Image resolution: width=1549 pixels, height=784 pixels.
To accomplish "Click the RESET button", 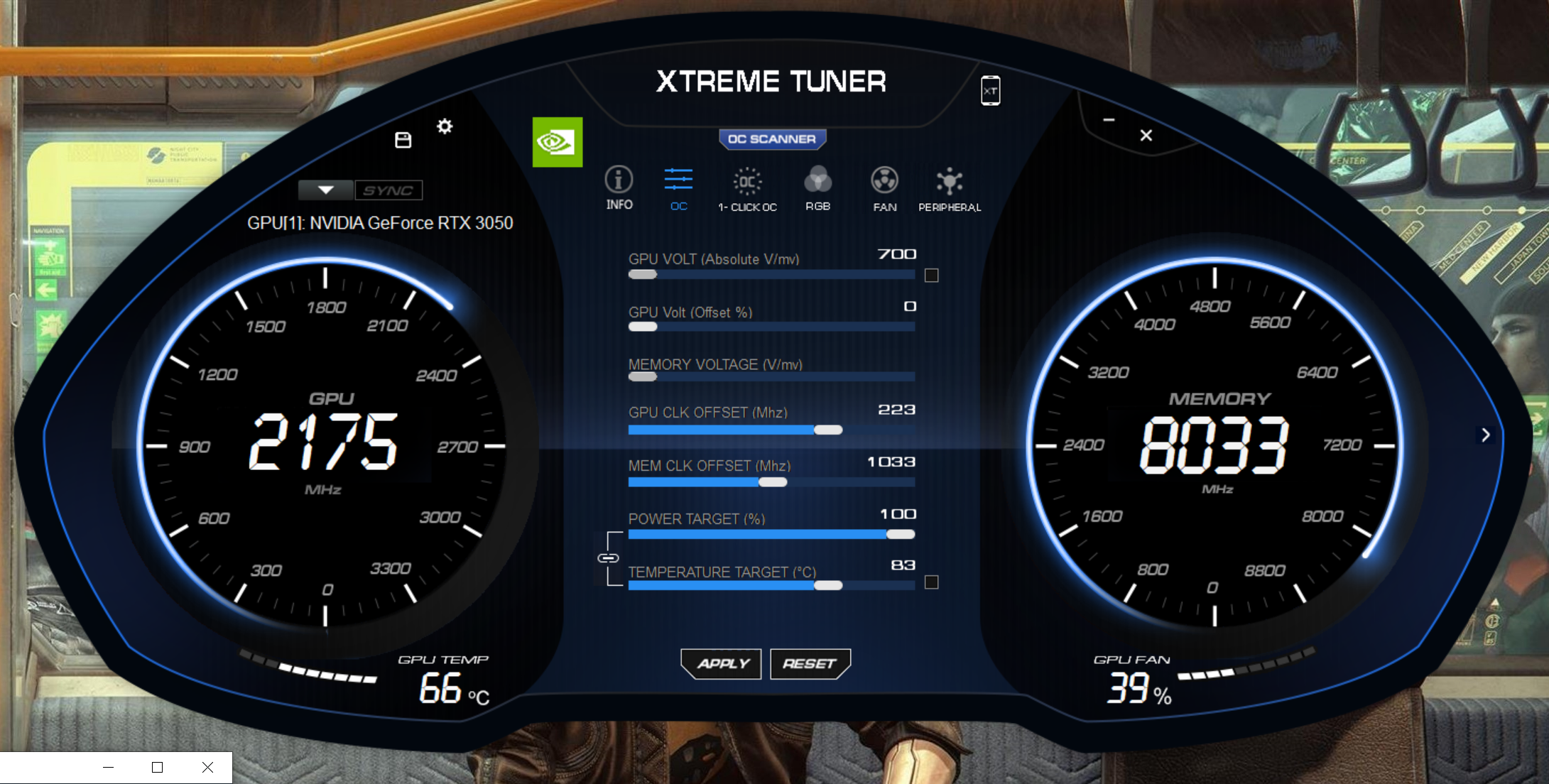I will pos(810,663).
